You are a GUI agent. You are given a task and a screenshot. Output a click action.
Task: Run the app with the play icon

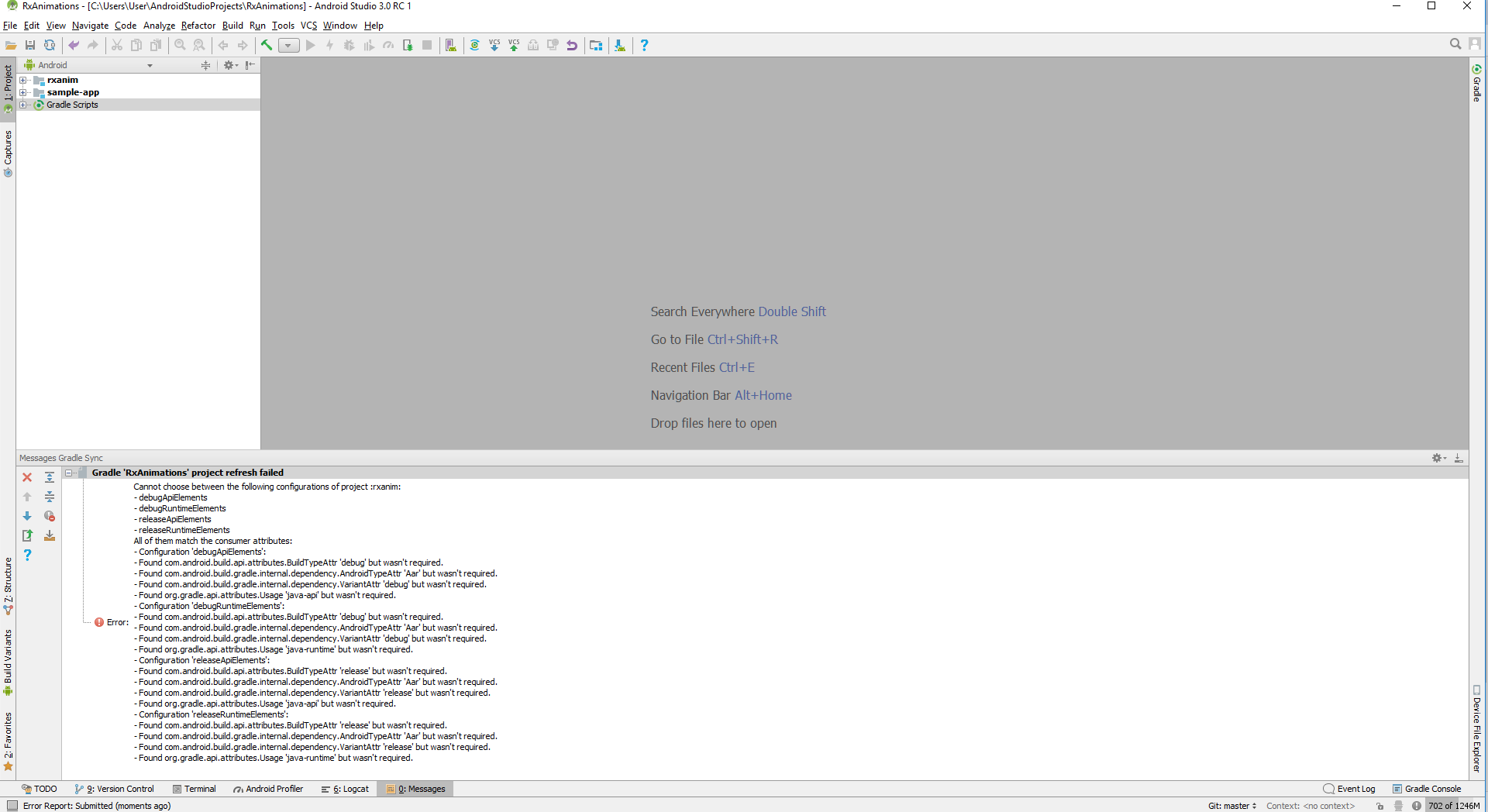coord(311,46)
